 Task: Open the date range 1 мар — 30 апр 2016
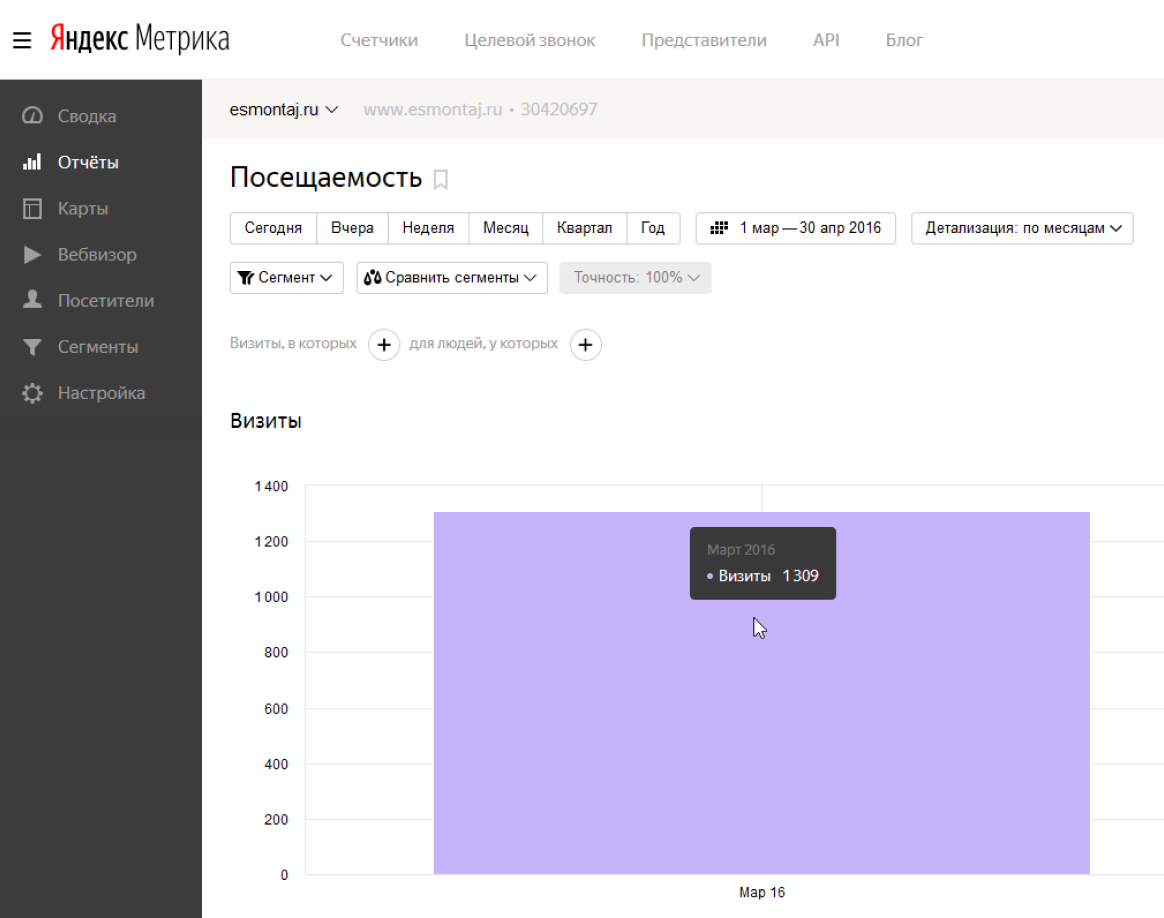point(796,228)
